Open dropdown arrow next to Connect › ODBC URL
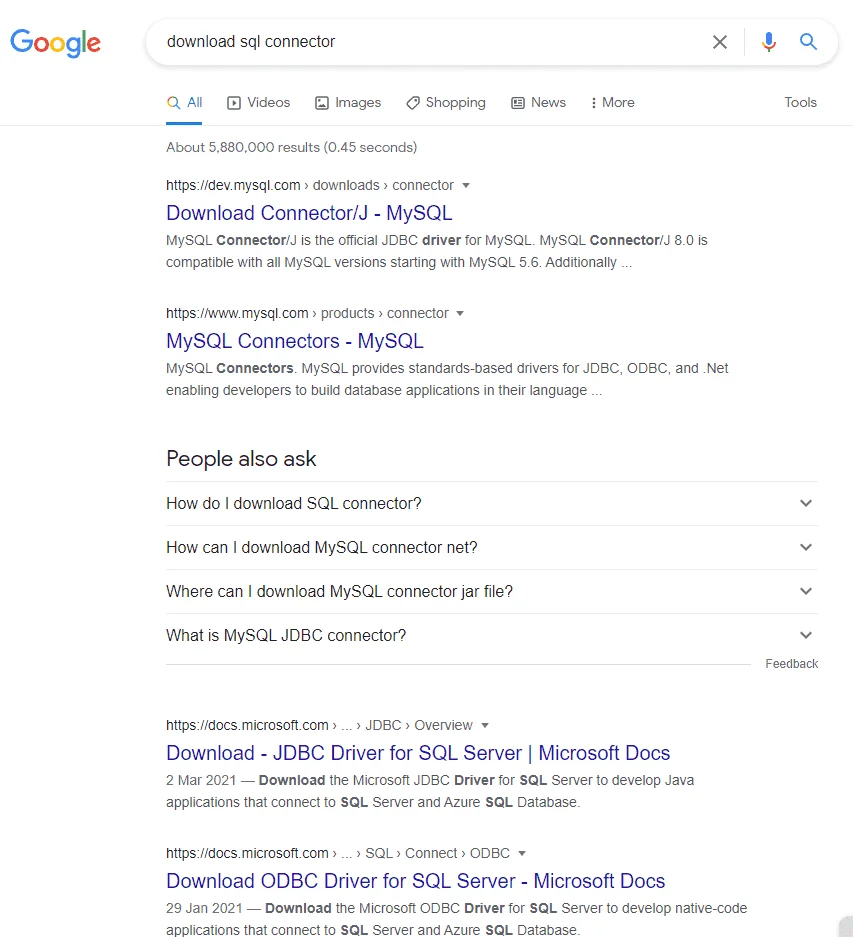Image resolution: width=853 pixels, height=937 pixels. tap(522, 853)
